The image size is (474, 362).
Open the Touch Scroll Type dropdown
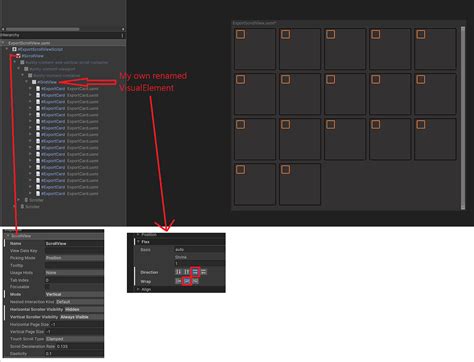pyautogui.click(x=74, y=339)
